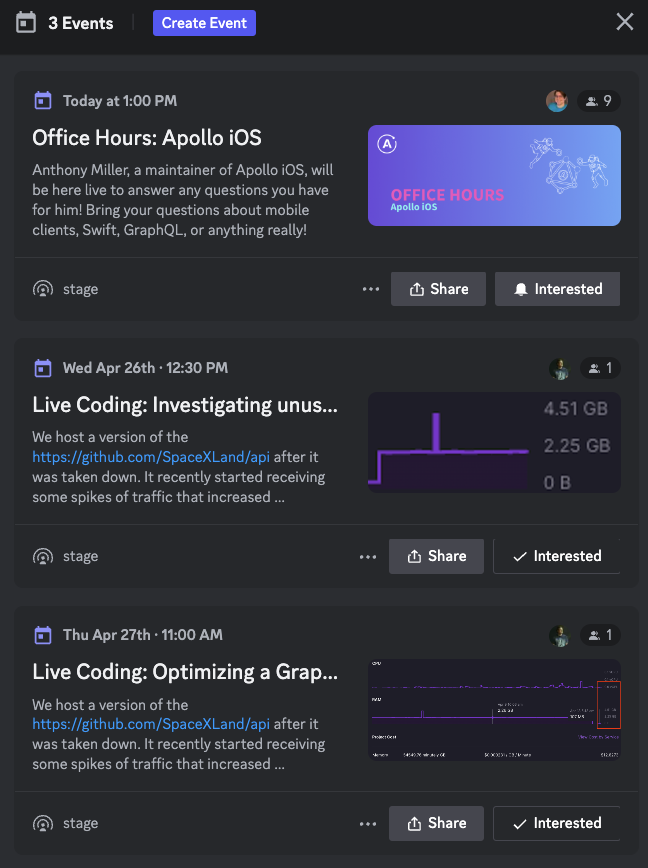The image size is (648, 868).
Task: Open the Office Hours banner image
Action: [494, 175]
